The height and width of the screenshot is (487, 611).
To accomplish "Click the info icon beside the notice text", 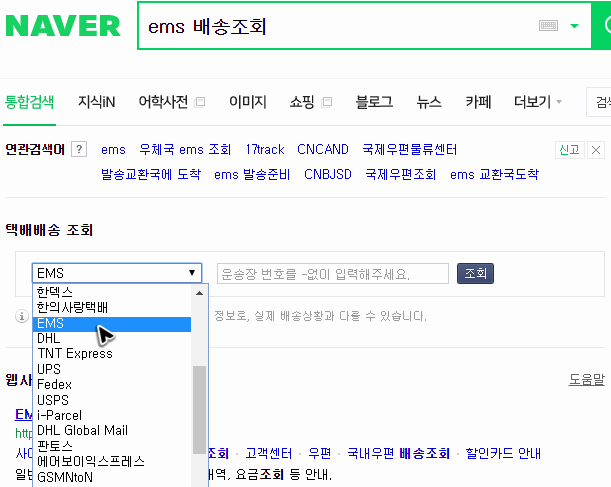I will click(x=22, y=316).
